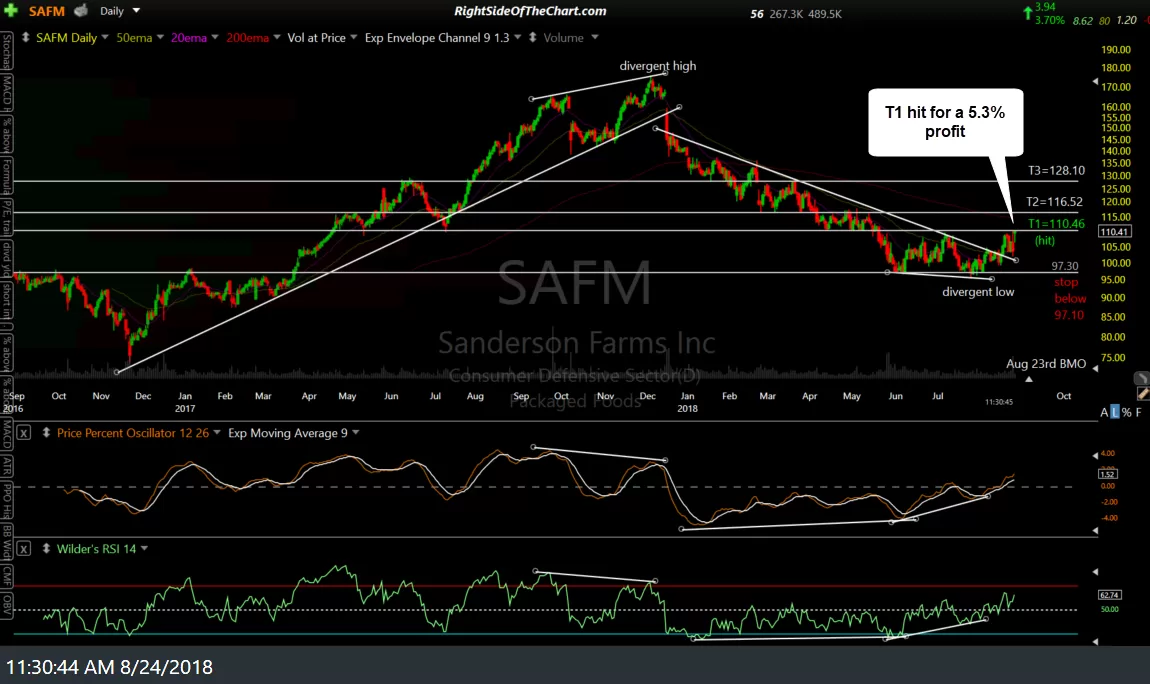Click the gray icon beside SAFM symbol
This screenshot has width=1150, height=684.
pos(81,10)
